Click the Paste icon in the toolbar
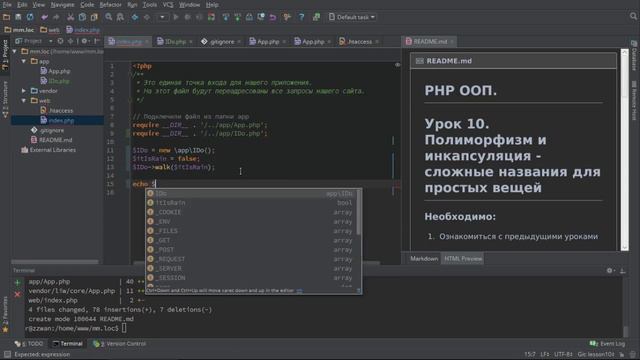Viewport: 640px width, 360px height. (x=94, y=17)
